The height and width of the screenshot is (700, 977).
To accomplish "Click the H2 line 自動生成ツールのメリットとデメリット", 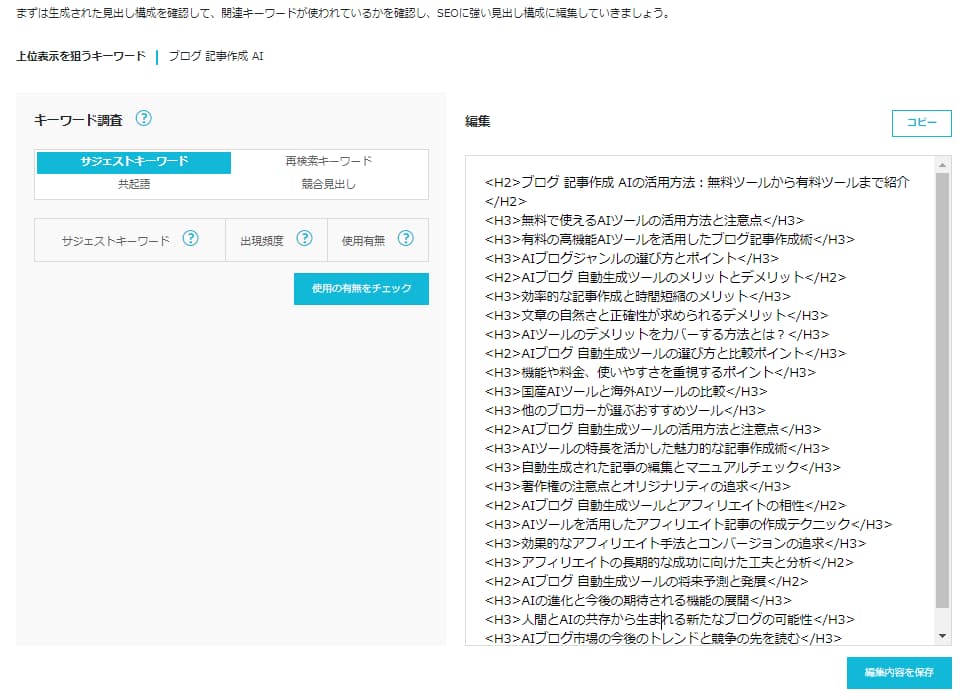I will 665,277.
